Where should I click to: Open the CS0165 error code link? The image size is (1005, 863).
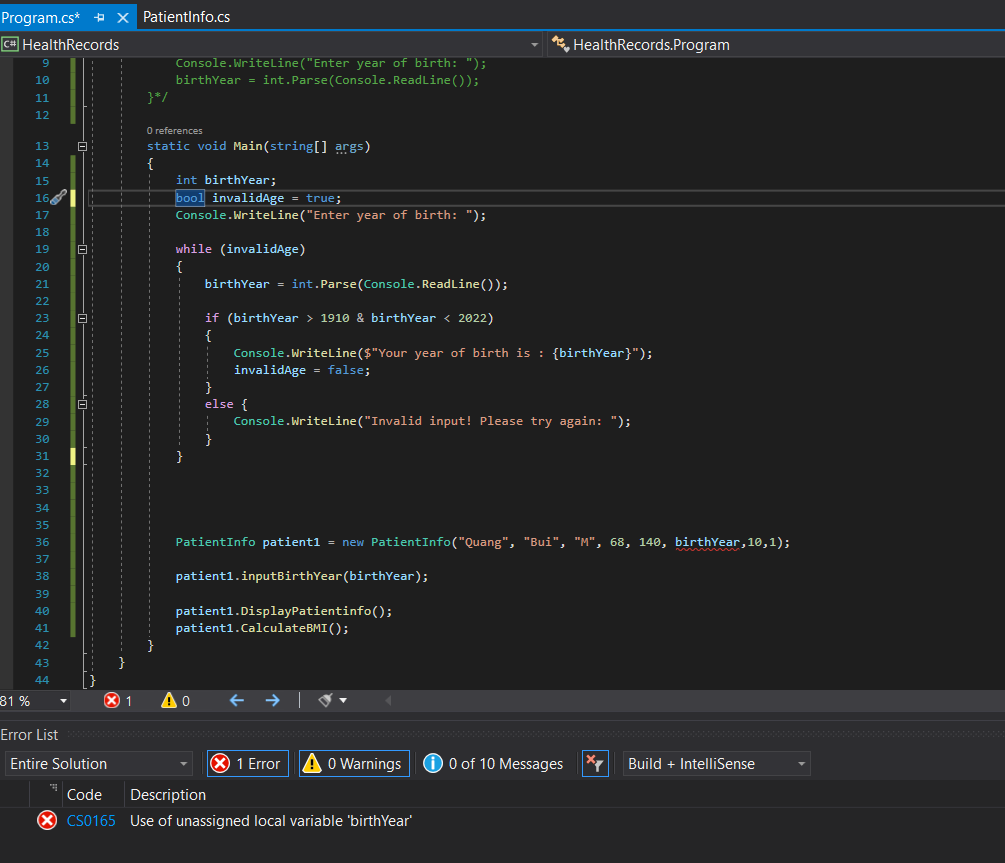click(91, 821)
